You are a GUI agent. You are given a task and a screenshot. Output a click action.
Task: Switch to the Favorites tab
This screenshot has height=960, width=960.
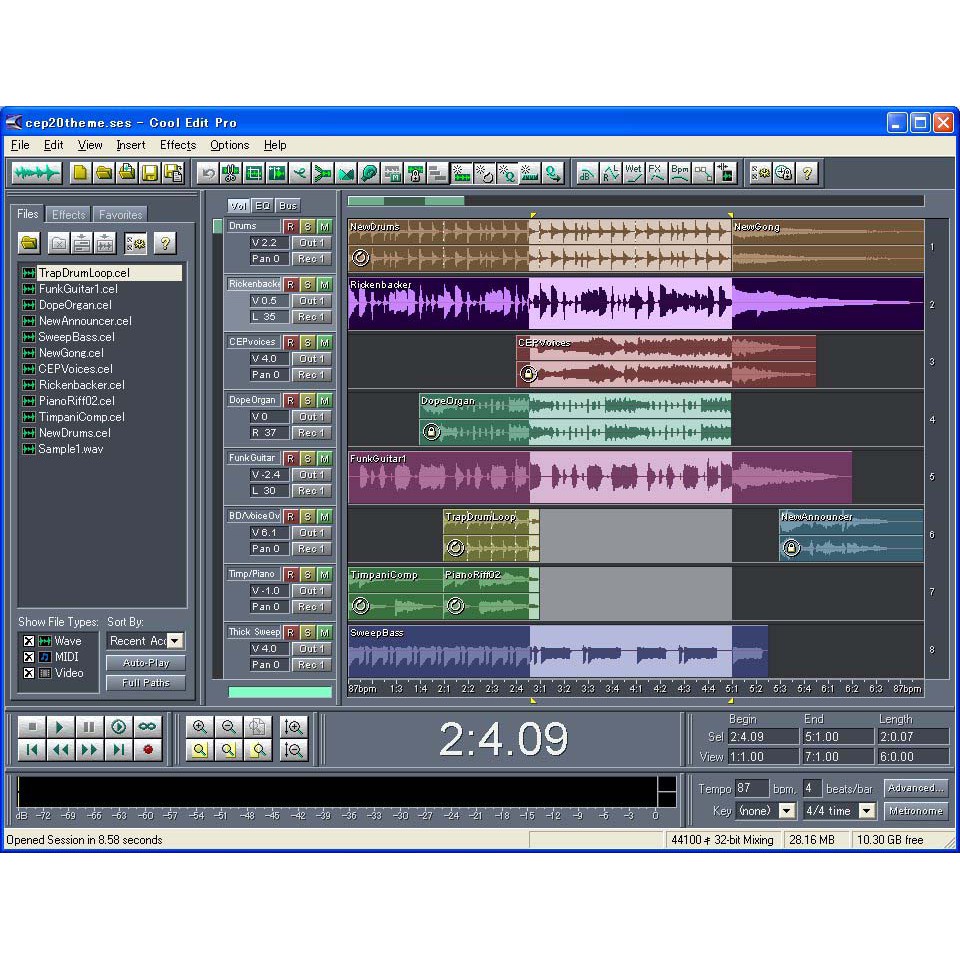coord(120,214)
